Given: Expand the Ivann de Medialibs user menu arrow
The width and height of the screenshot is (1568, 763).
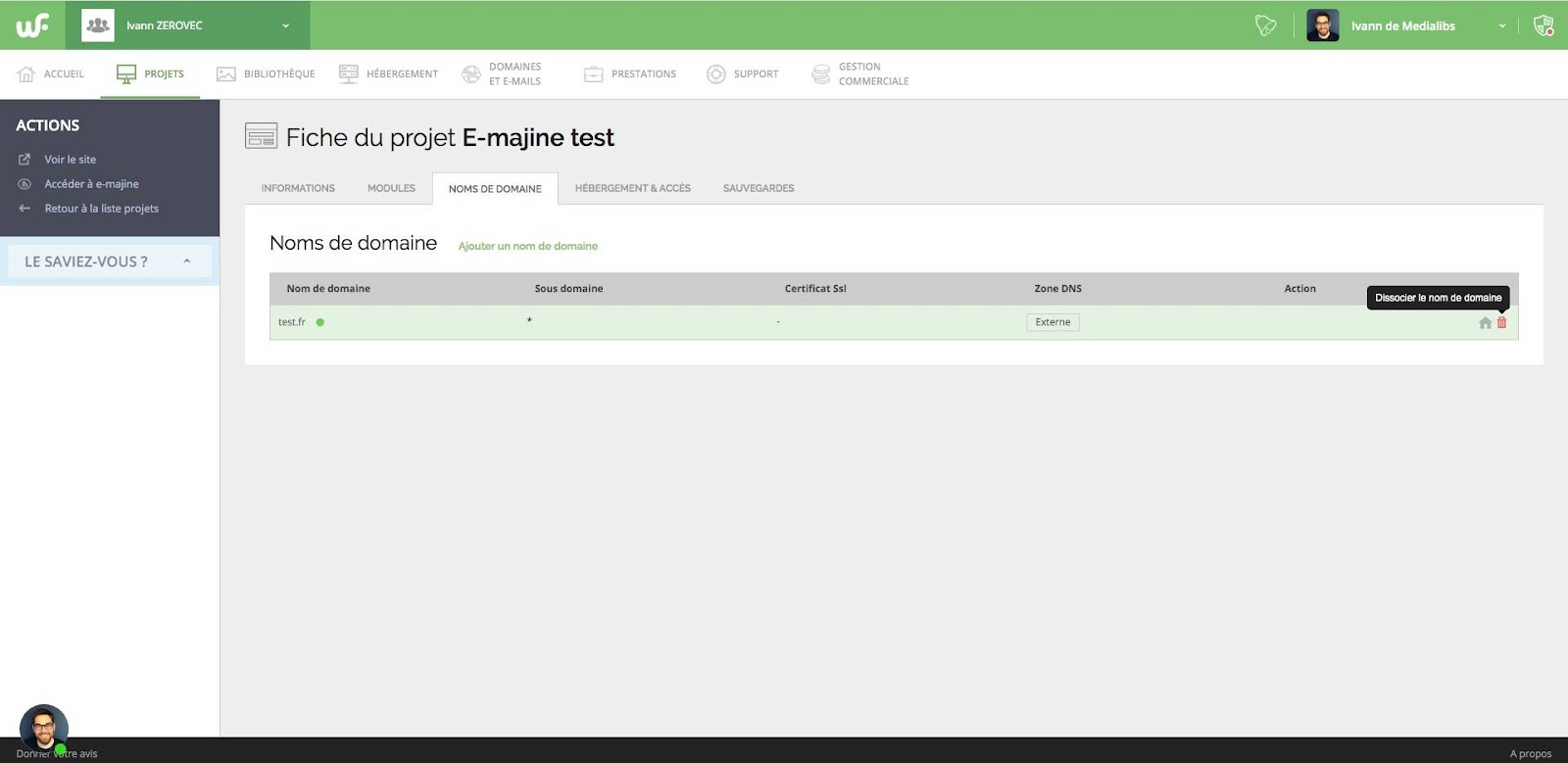Looking at the screenshot, I should (1501, 25).
